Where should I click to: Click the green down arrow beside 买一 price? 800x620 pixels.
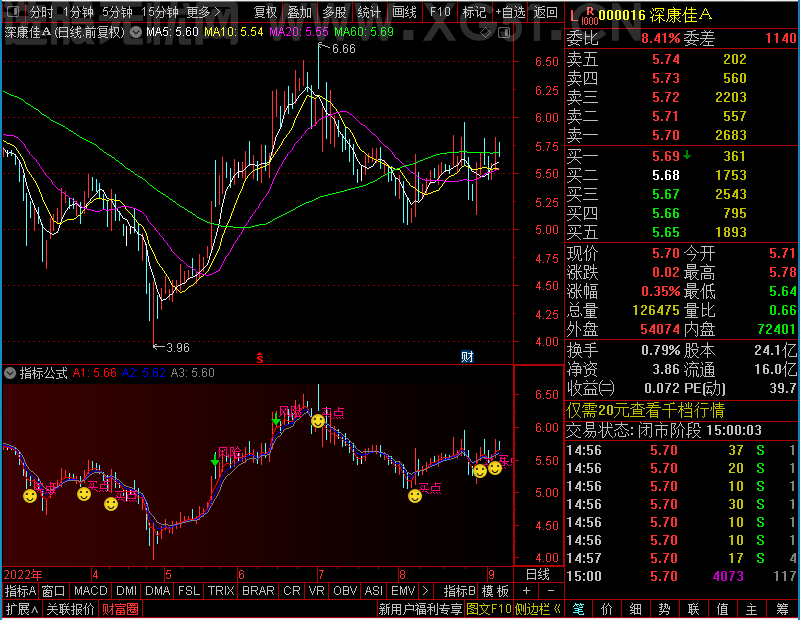(687, 155)
